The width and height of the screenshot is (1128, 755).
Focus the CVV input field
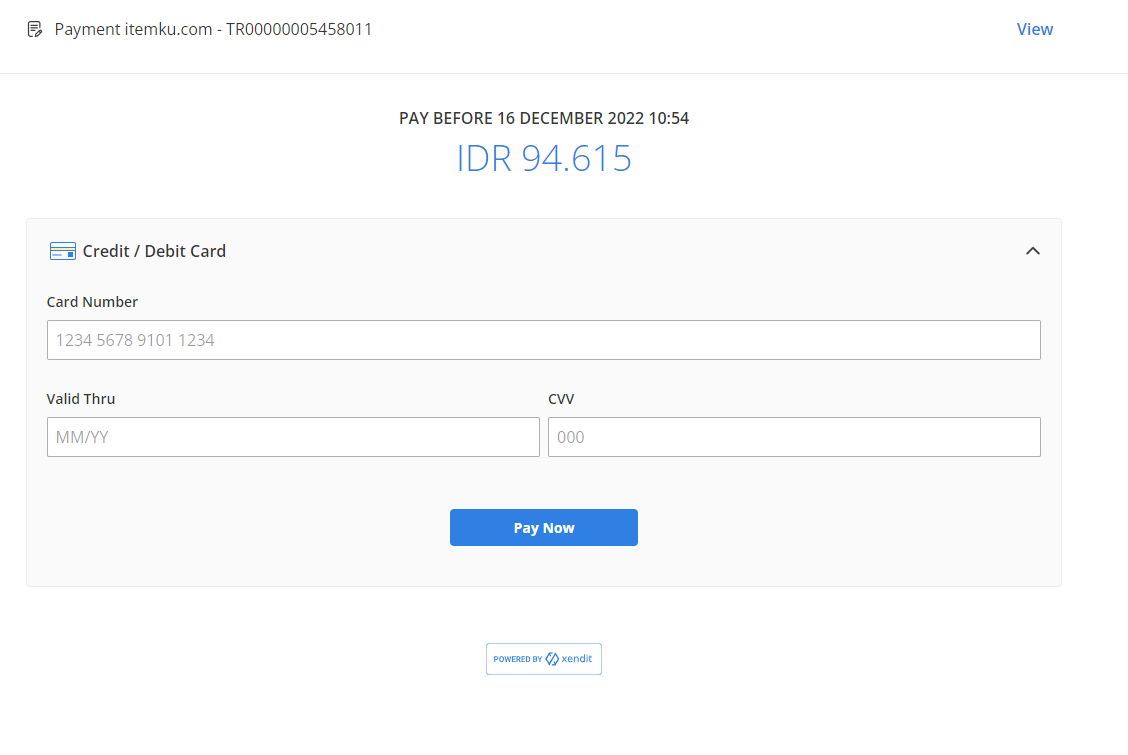794,437
